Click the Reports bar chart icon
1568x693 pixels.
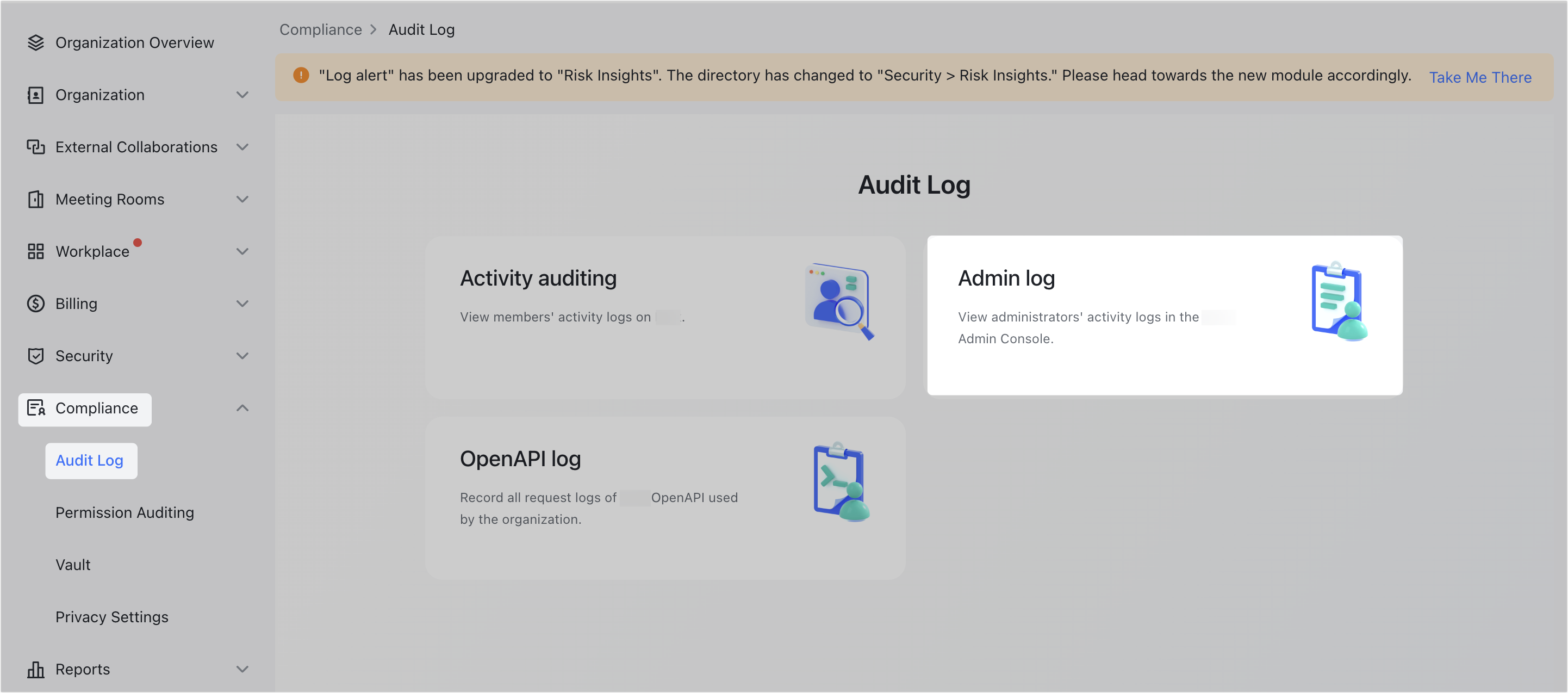[x=36, y=669]
